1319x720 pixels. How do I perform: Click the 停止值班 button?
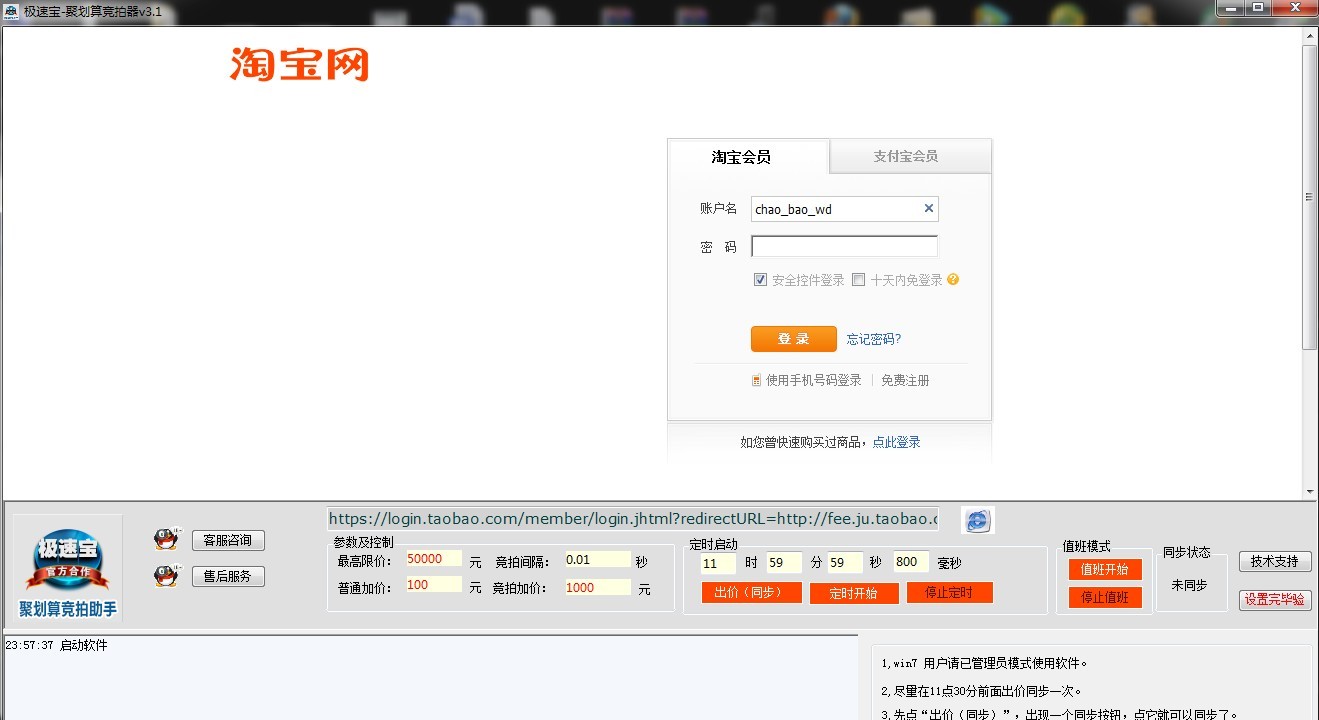1105,597
